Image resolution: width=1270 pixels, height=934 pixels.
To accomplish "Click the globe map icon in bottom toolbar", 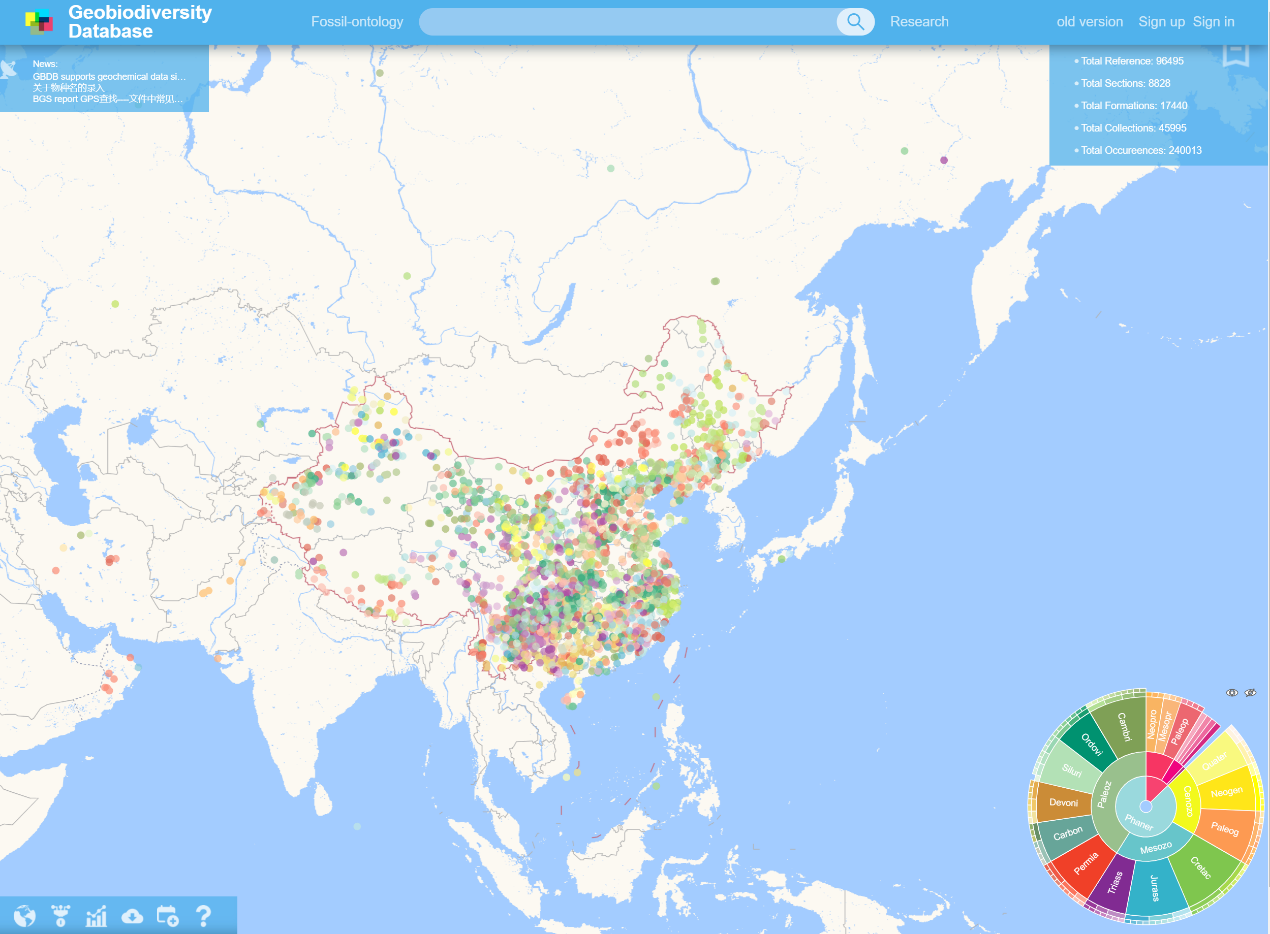I will coord(24,915).
